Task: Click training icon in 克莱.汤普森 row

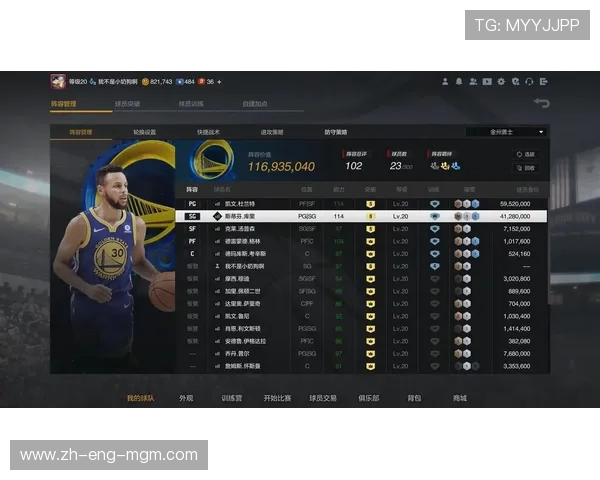Action: (x=434, y=229)
